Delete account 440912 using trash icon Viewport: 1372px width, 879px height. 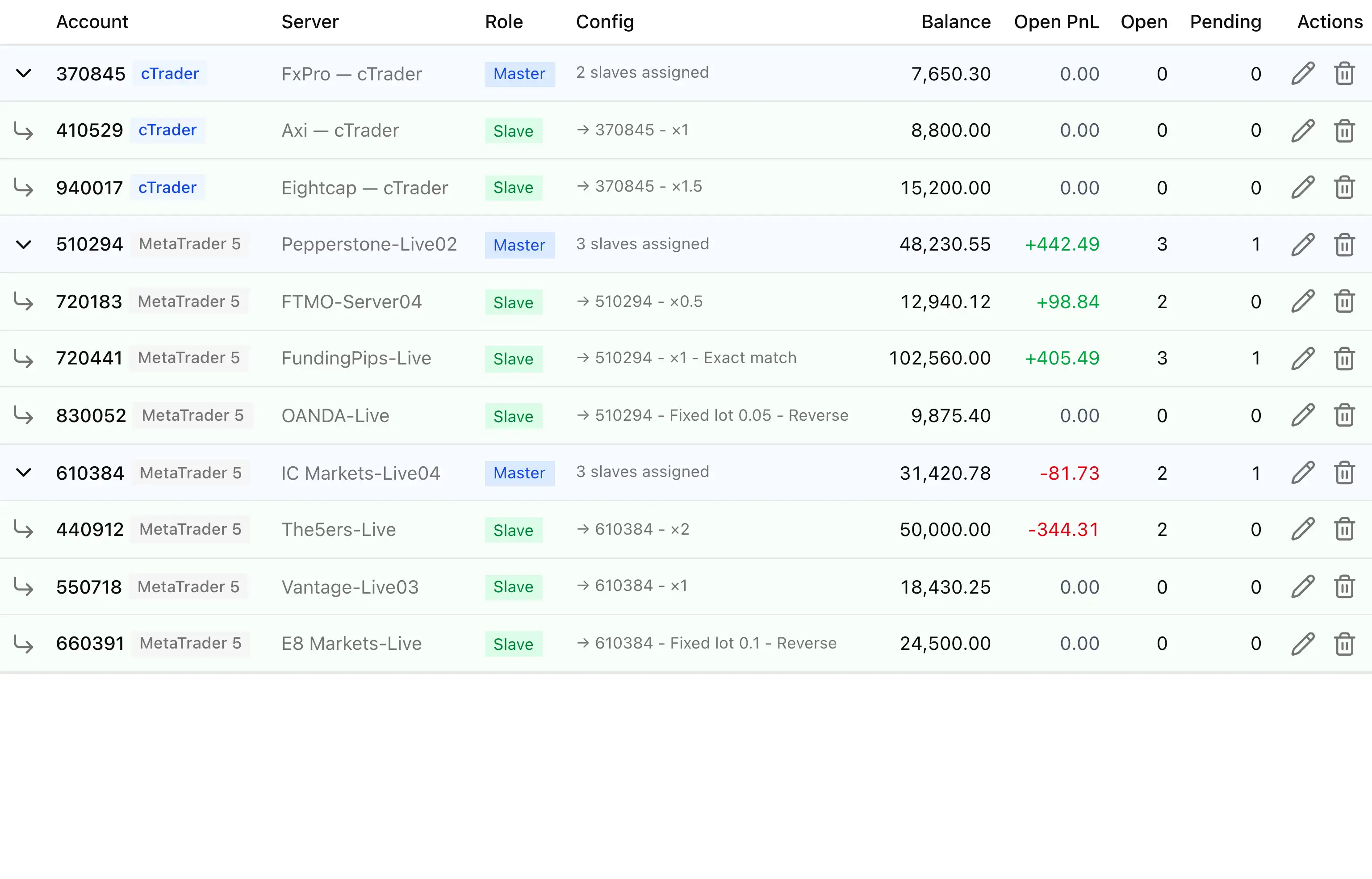[1345, 530]
